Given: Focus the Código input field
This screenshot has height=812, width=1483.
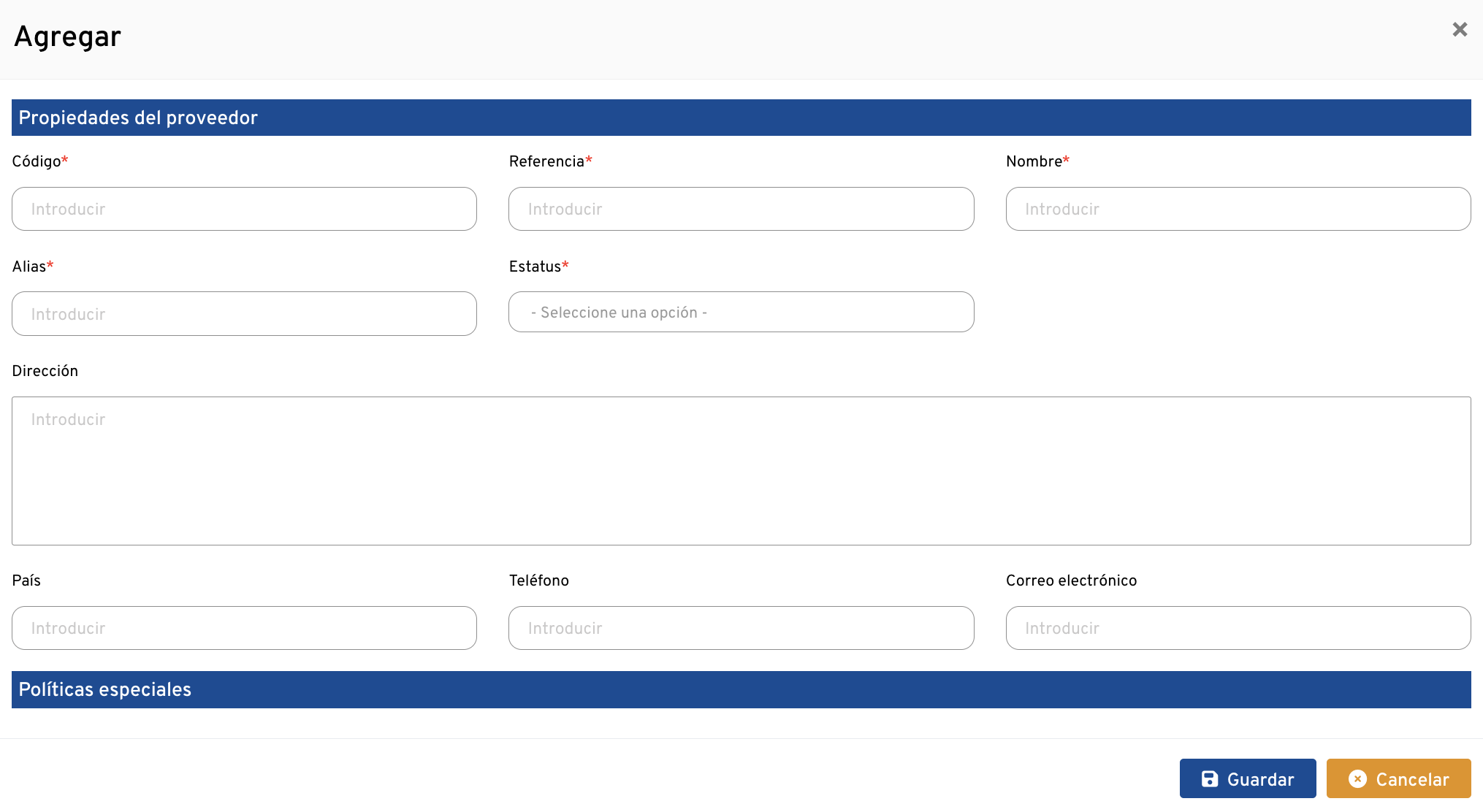Looking at the screenshot, I should point(244,210).
